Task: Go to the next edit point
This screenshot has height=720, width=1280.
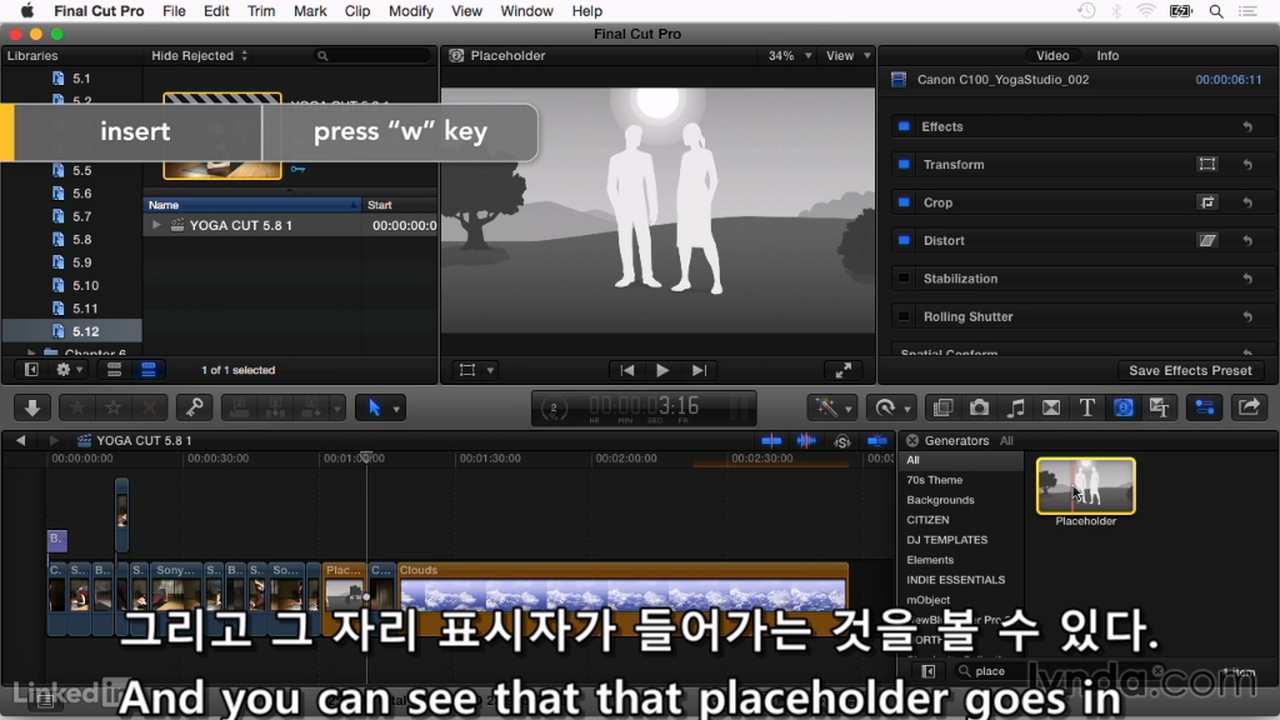Action: coord(699,370)
